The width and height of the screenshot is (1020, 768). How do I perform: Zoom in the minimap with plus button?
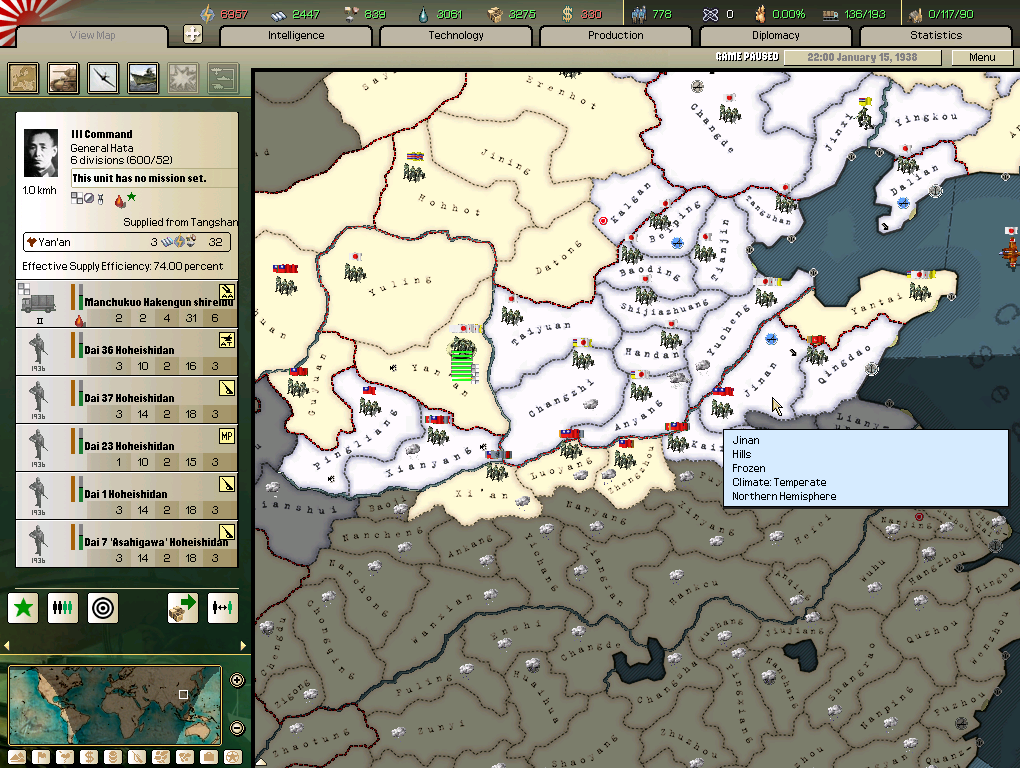coord(237,680)
